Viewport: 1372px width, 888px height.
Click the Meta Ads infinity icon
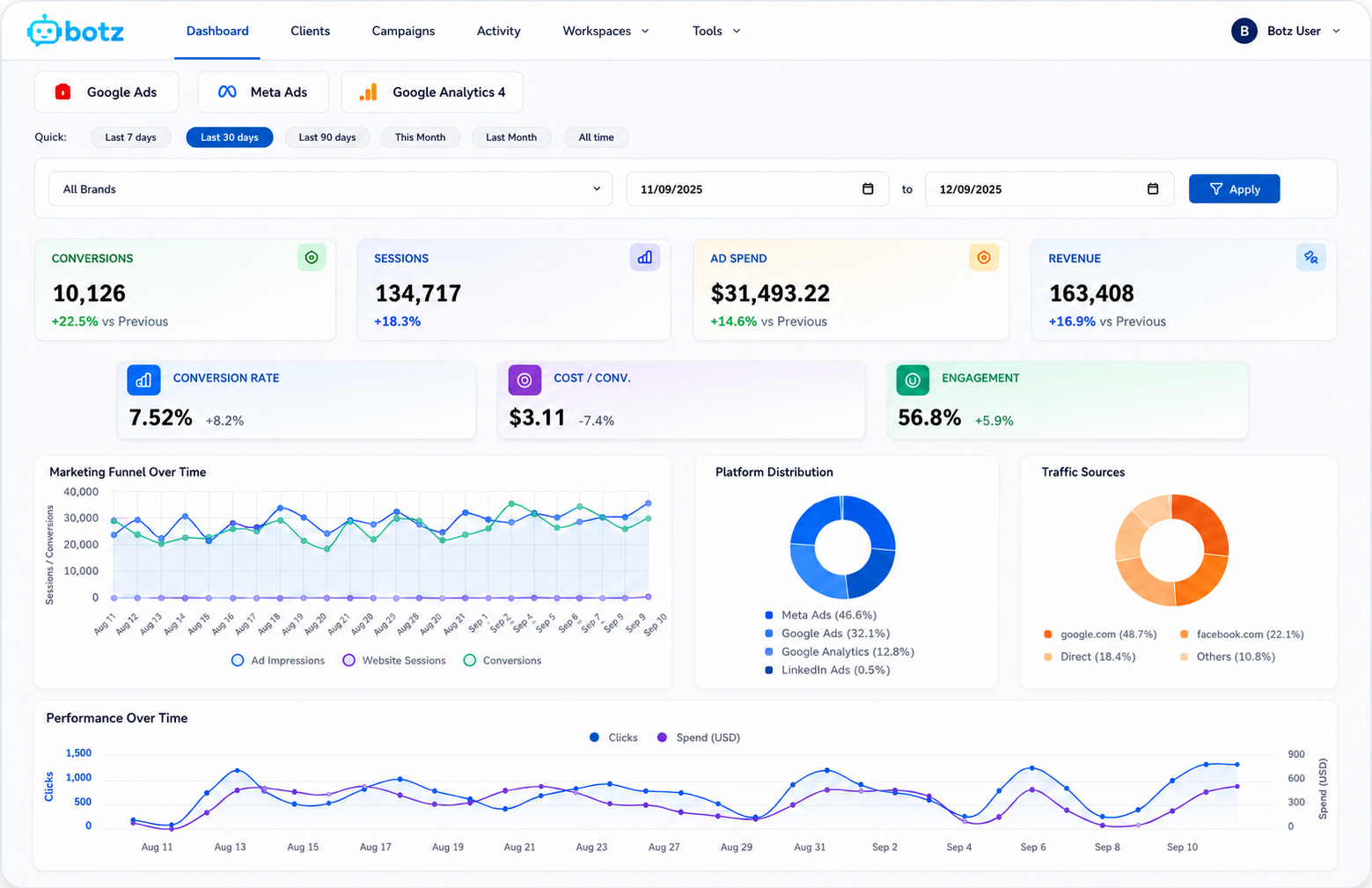tap(227, 92)
